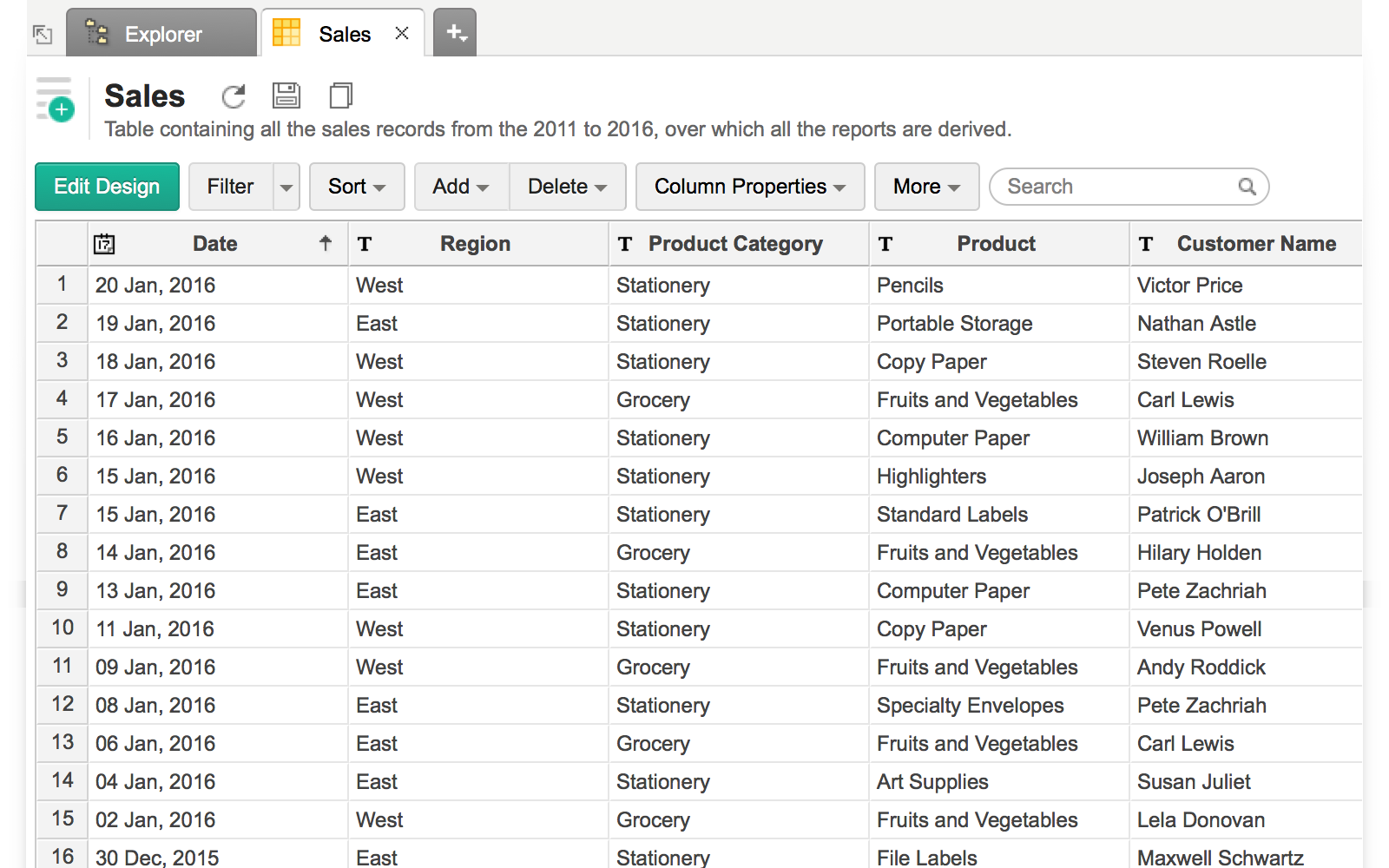The height and width of the screenshot is (868, 1389).
Task: Click the expand panel icon at top left
Action: coord(43,35)
